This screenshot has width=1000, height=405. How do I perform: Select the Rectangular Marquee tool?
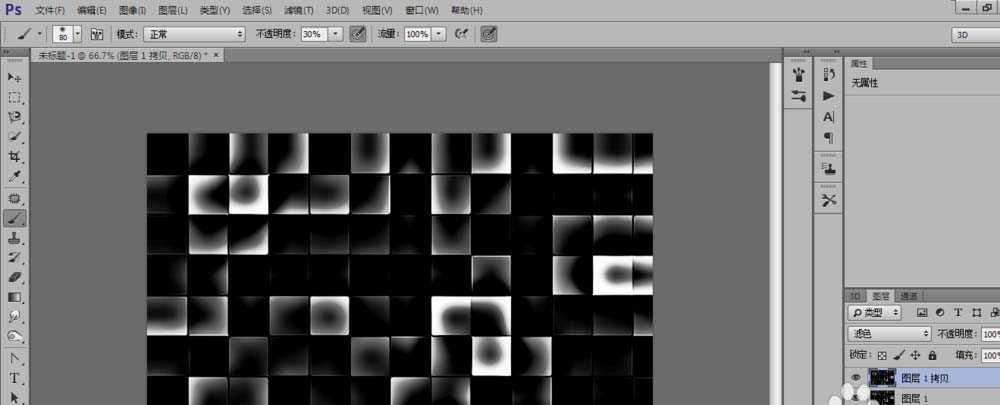tap(15, 97)
